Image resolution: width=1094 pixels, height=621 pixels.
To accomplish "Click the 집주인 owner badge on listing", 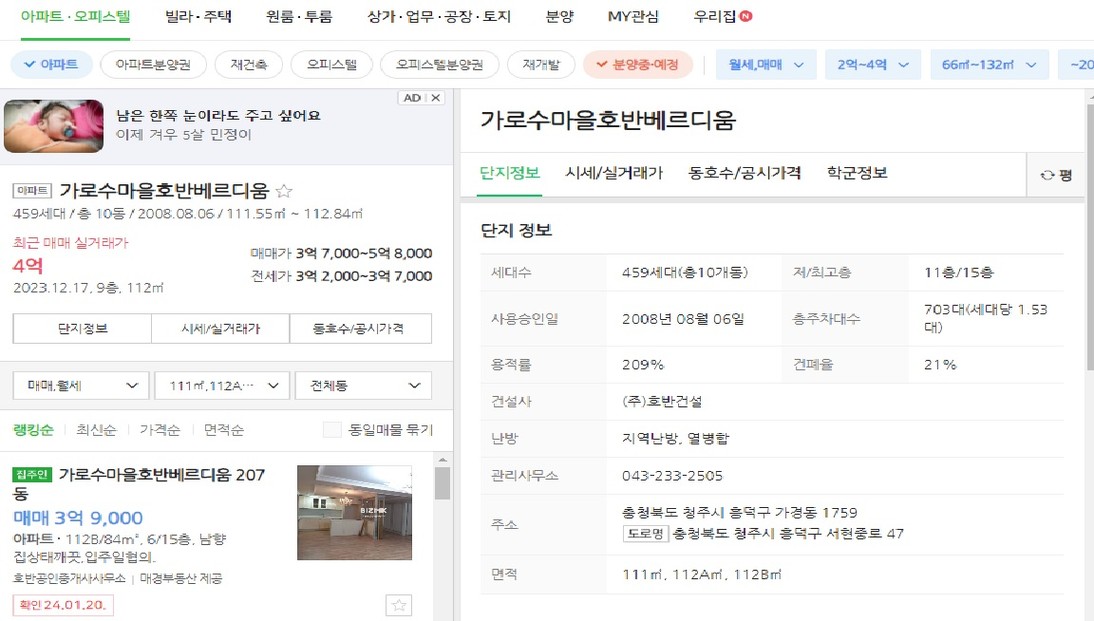I will coord(32,474).
